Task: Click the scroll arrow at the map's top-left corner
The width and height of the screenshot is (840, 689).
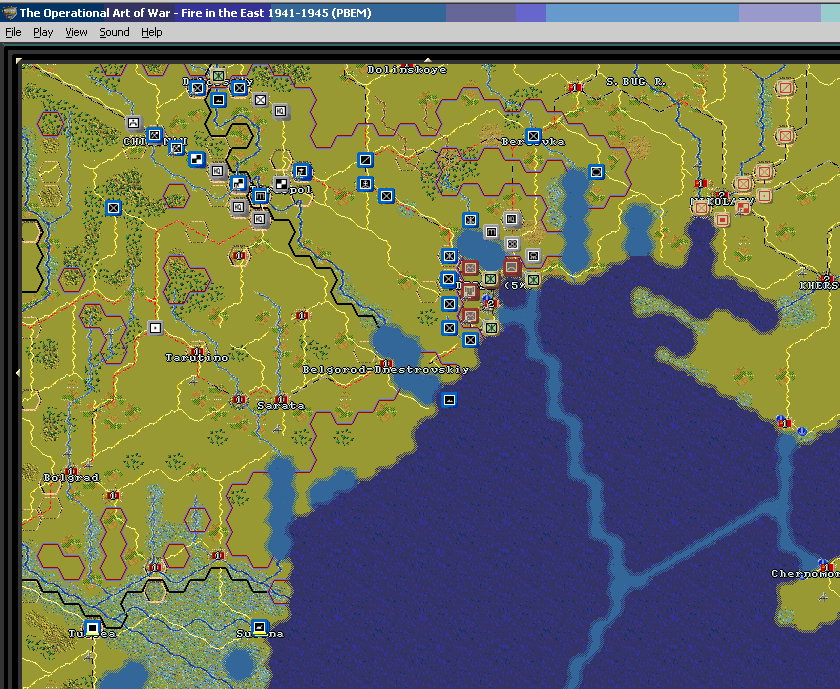Action: point(19,61)
